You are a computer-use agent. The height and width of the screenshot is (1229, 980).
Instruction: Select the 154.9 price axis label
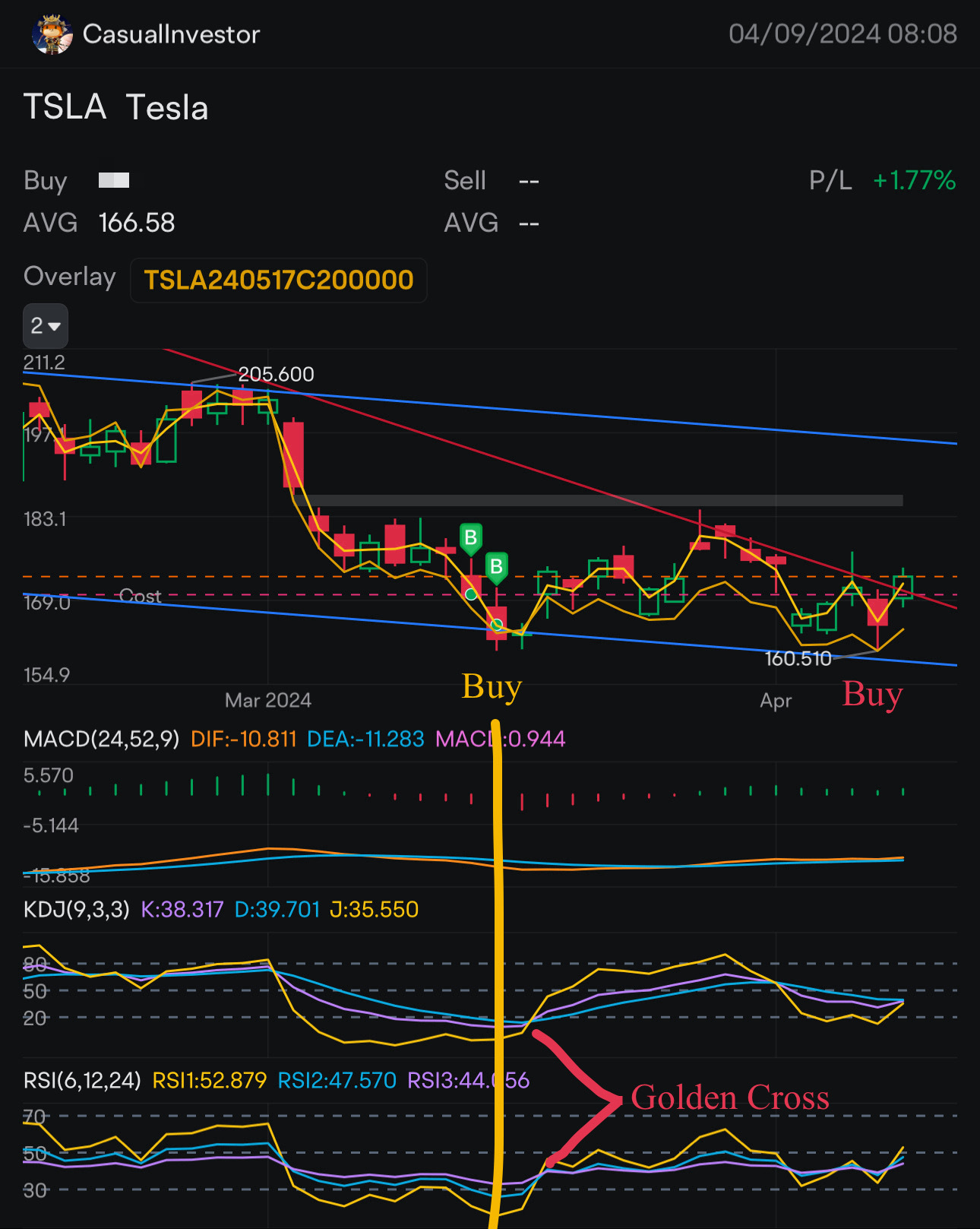click(x=46, y=675)
